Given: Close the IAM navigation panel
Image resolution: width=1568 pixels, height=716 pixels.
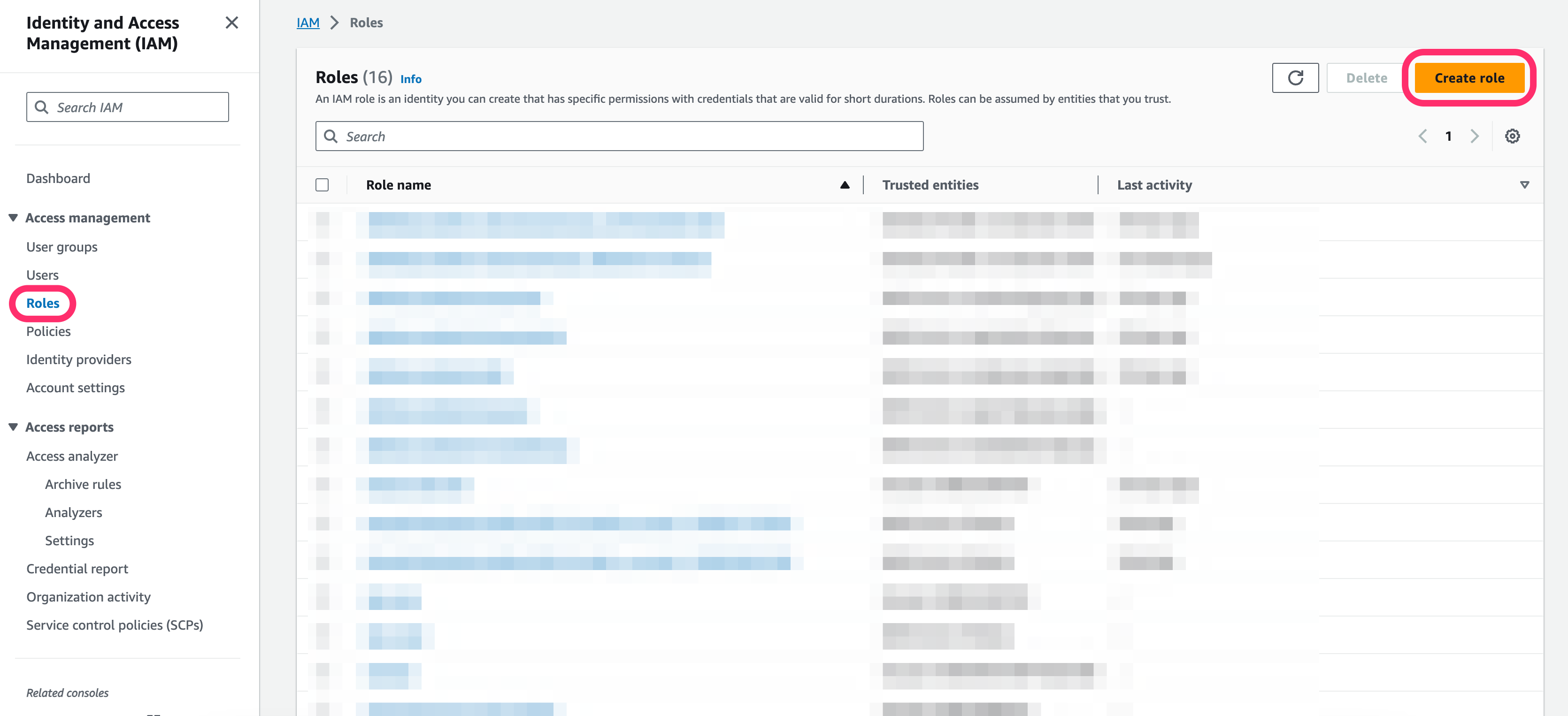Looking at the screenshot, I should pos(231,23).
